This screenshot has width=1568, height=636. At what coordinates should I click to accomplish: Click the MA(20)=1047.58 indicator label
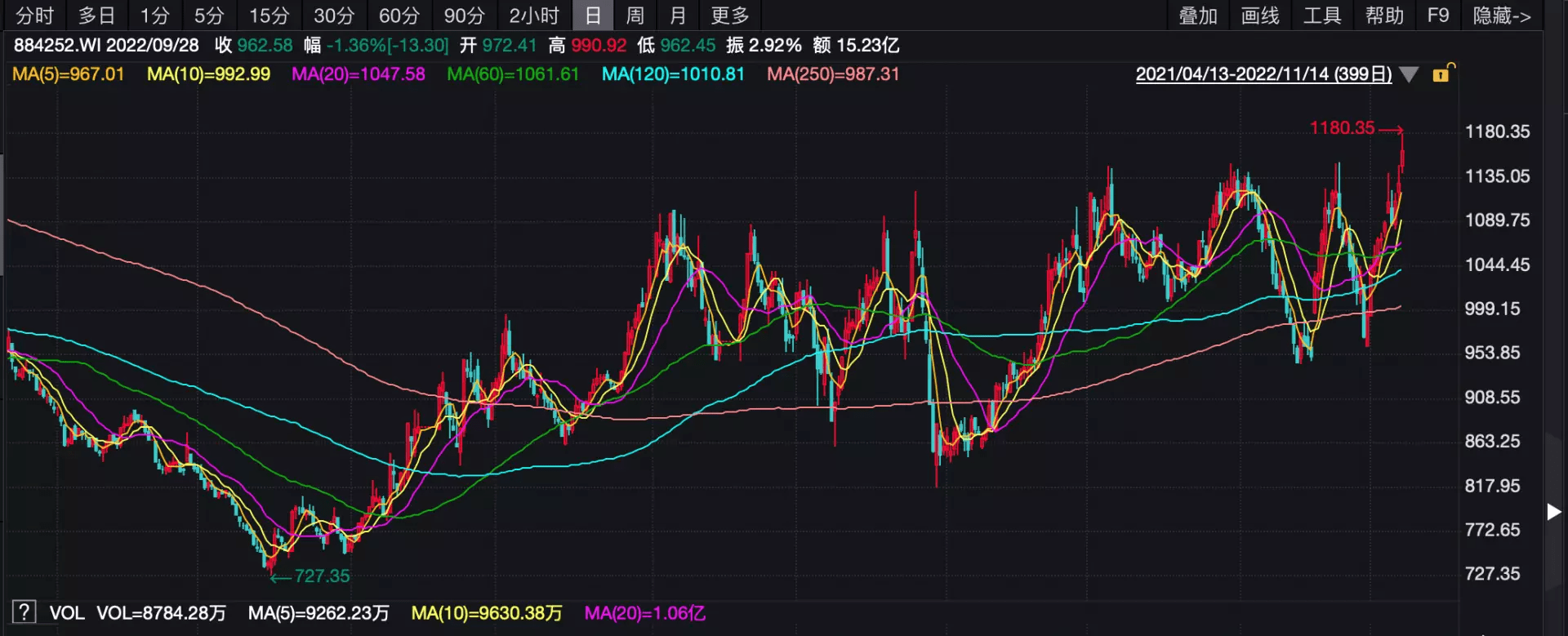tap(359, 74)
